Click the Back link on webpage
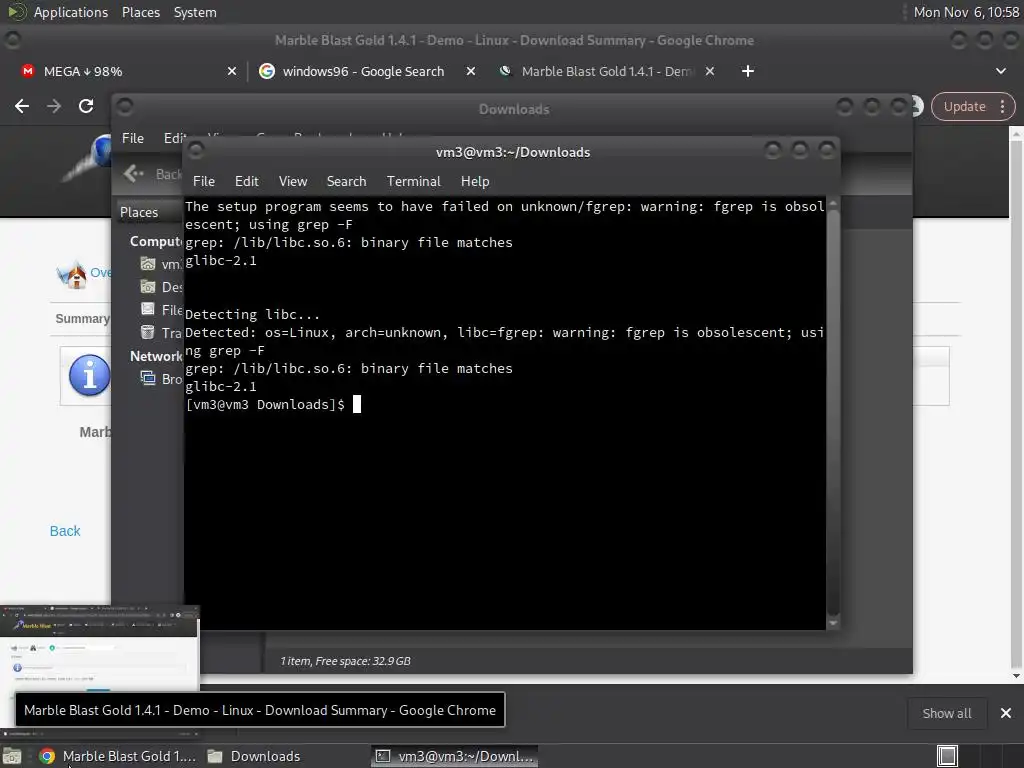The width and height of the screenshot is (1024, 768). coord(65,531)
